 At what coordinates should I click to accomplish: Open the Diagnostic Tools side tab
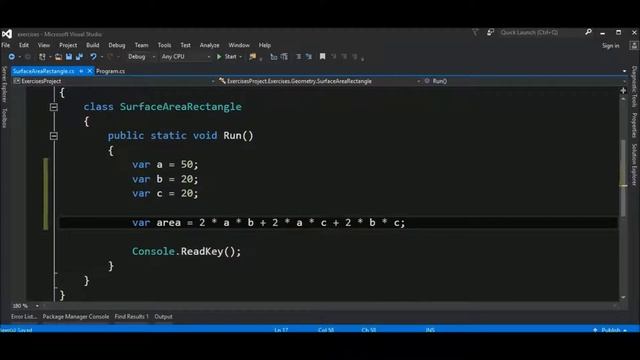634,87
